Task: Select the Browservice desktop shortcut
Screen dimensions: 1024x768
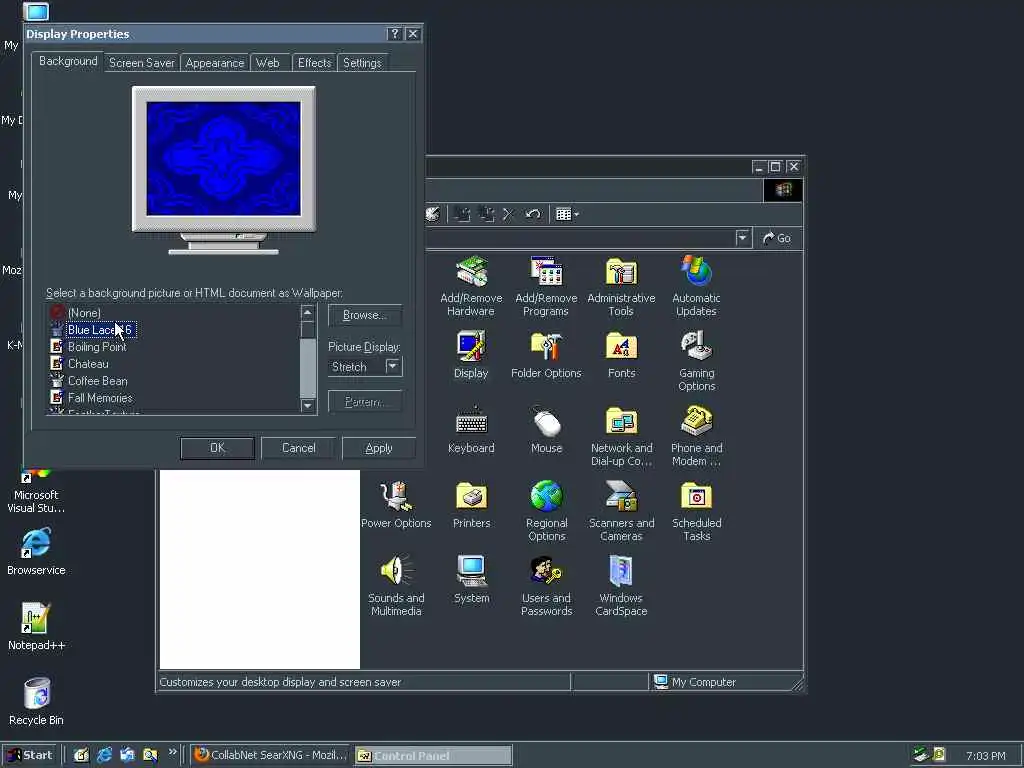Action: click(36, 552)
